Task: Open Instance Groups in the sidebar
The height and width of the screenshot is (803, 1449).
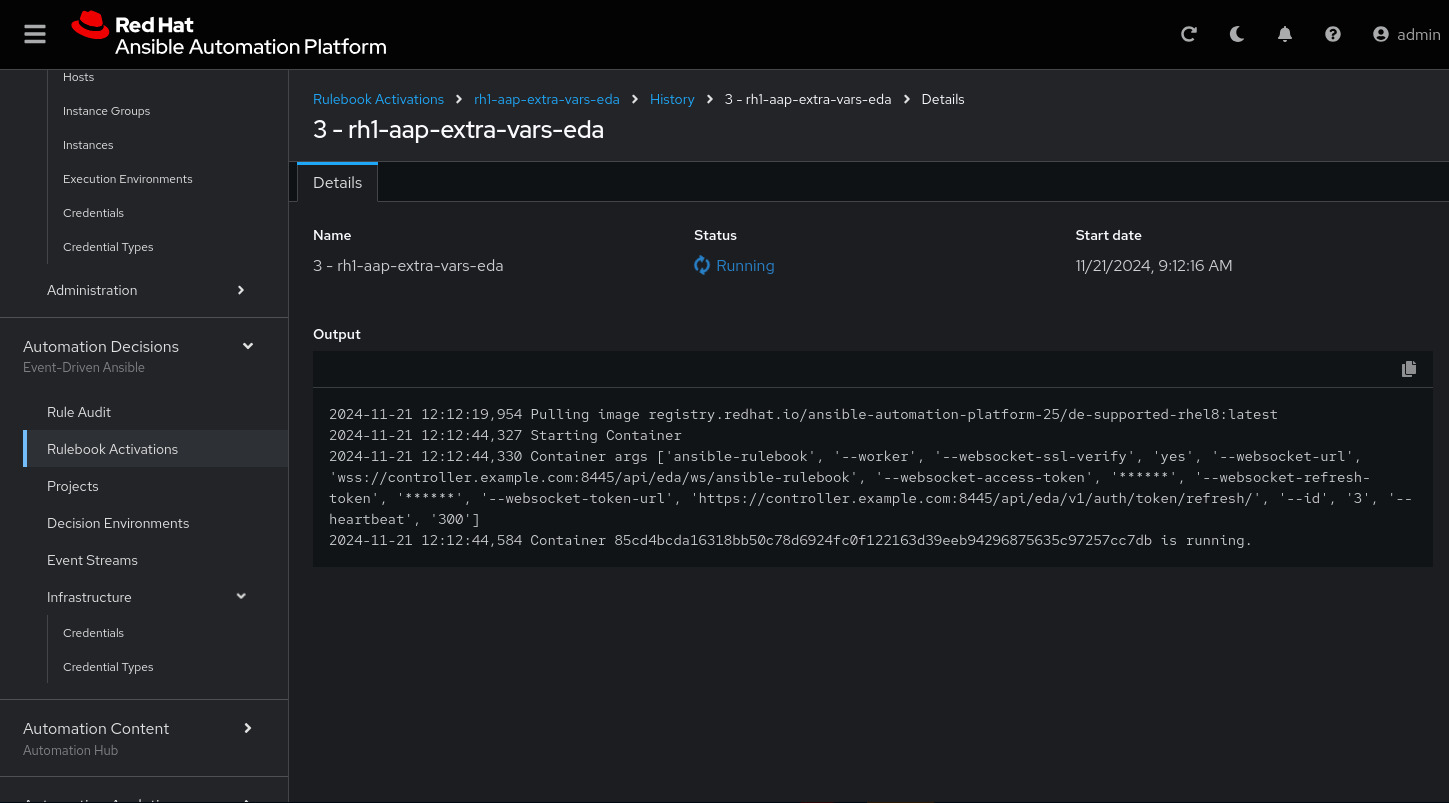Action: (x=106, y=111)
